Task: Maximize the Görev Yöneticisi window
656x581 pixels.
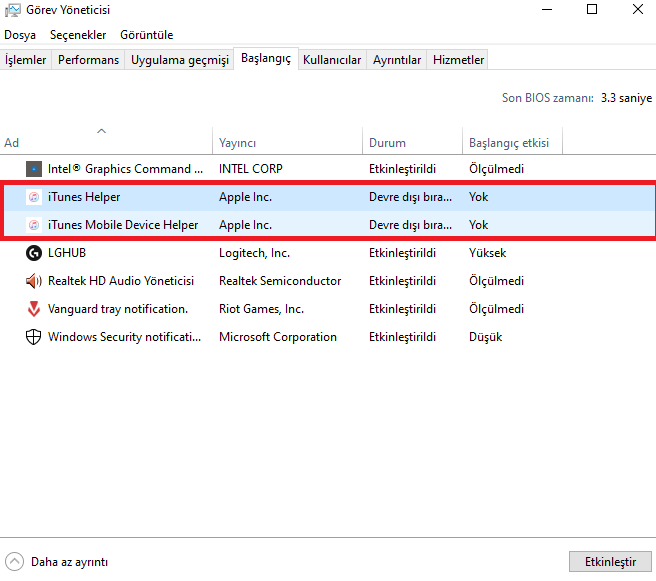Action: (592, 10)
